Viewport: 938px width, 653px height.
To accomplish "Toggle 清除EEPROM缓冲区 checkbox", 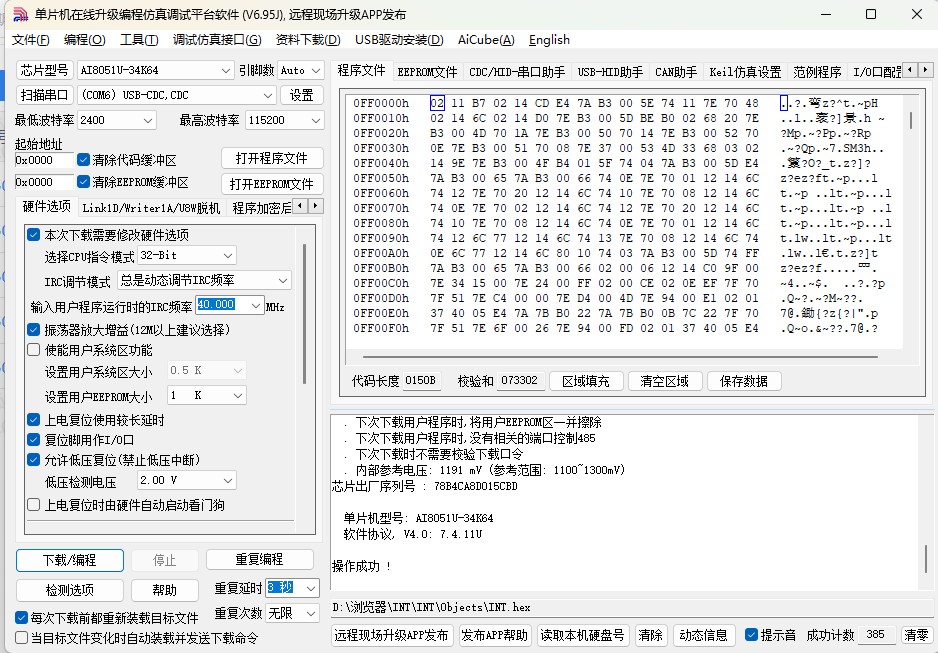I will 84,182.
